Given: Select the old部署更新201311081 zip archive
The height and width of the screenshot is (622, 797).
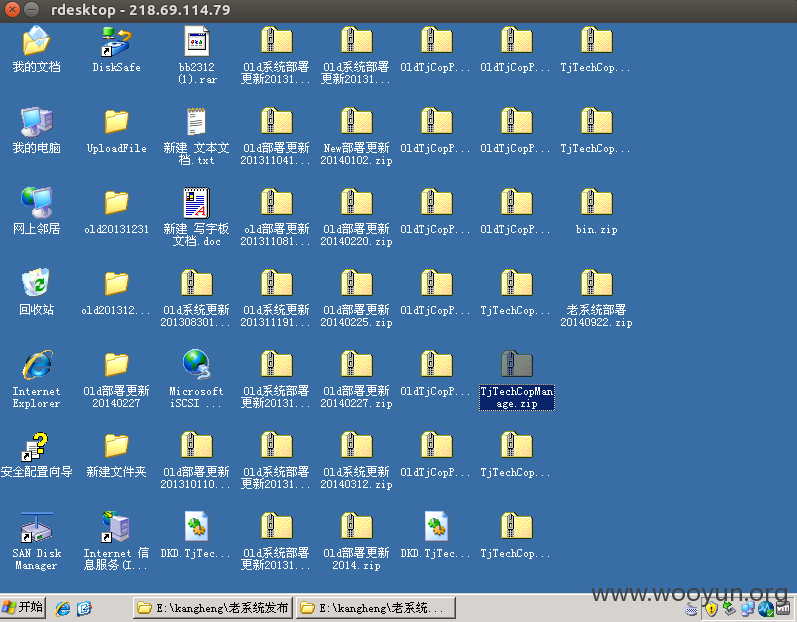Looking at the screenshot, I should click(276, 217).
